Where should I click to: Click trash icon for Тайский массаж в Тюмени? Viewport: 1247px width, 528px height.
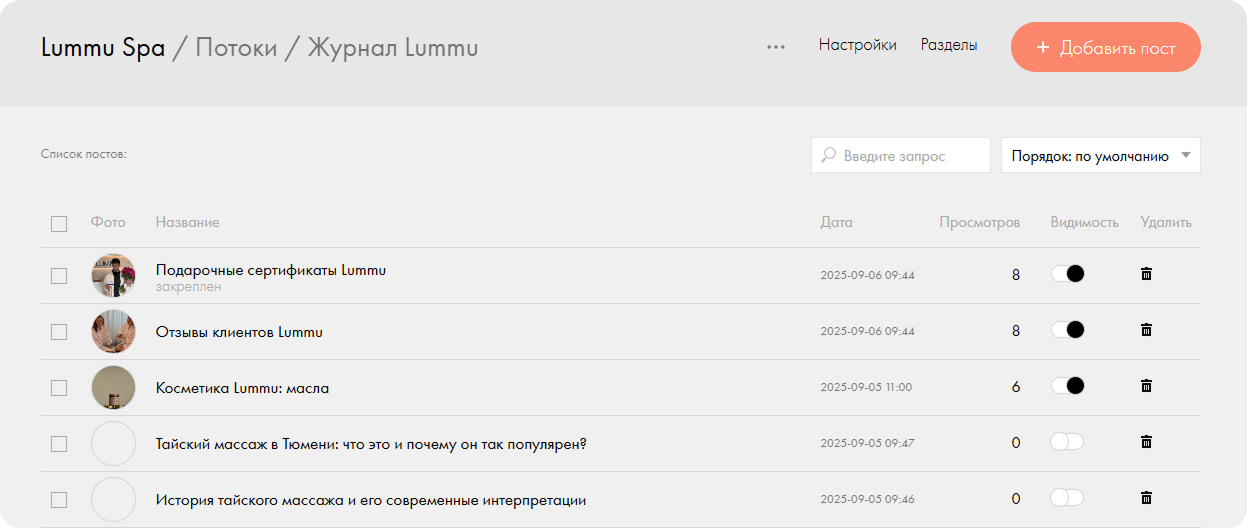coord(1146,442)
